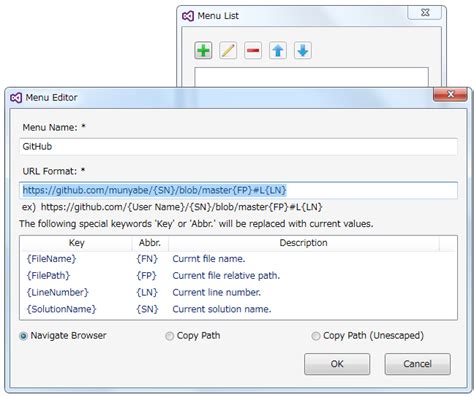Select the {LineNumber} row key
This screenshot has height=397, width=474.
point(57,293)
